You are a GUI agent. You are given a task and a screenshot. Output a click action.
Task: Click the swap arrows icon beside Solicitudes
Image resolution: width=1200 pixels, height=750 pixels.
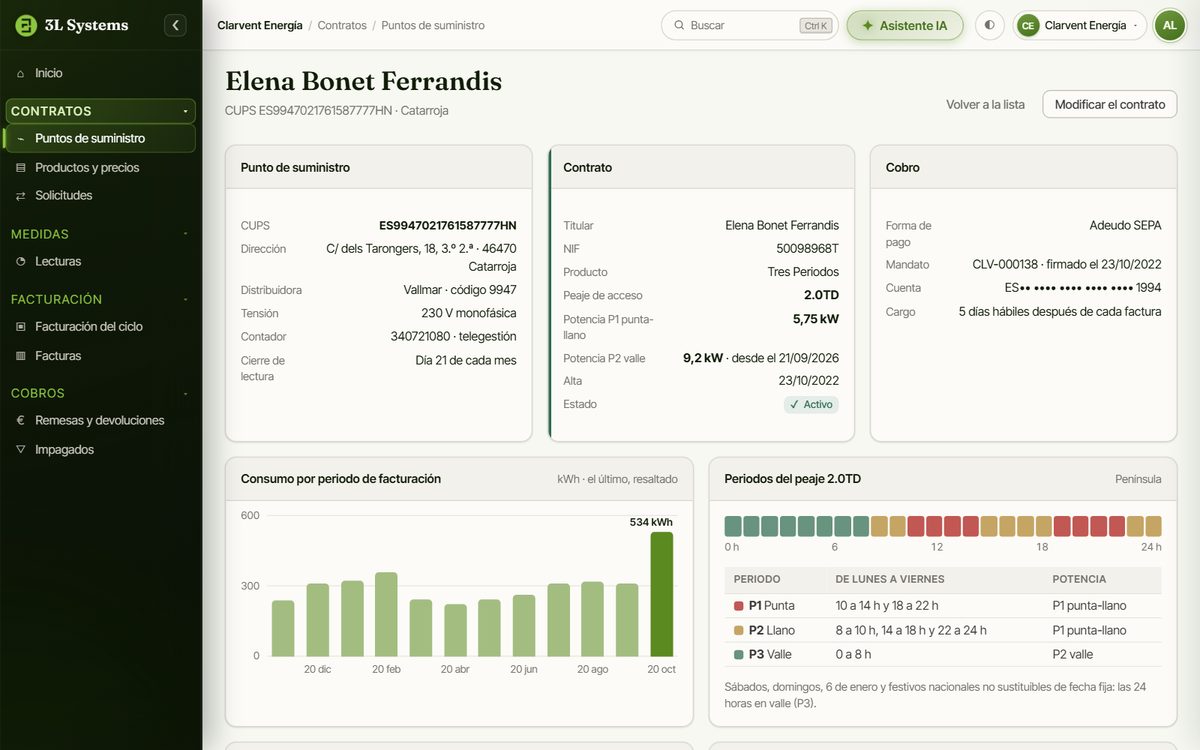[21, 196]
